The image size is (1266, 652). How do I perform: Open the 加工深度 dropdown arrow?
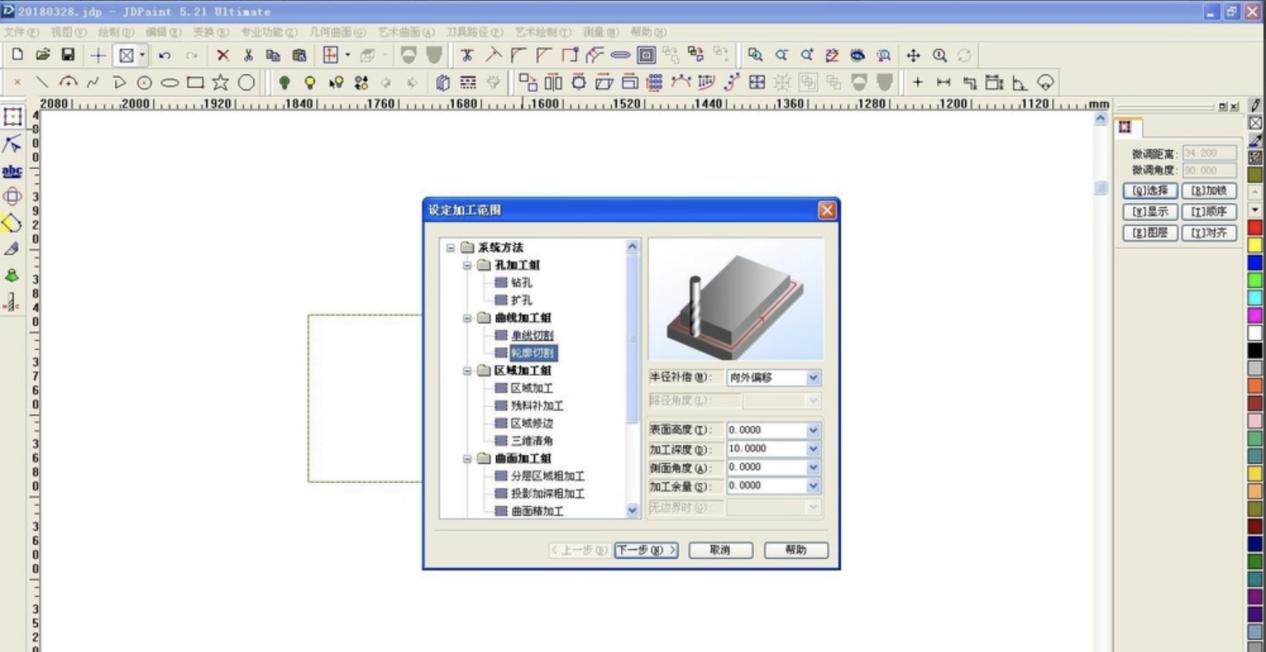813,449
